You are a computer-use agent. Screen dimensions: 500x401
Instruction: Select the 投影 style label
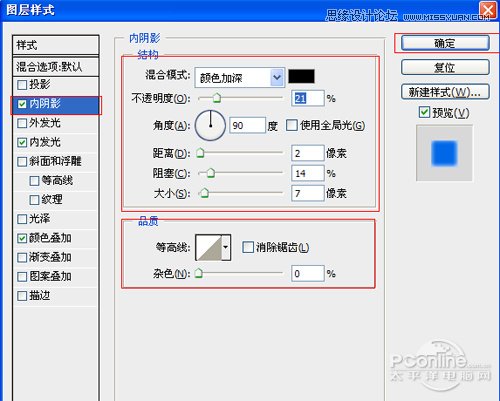coord(40,84)
